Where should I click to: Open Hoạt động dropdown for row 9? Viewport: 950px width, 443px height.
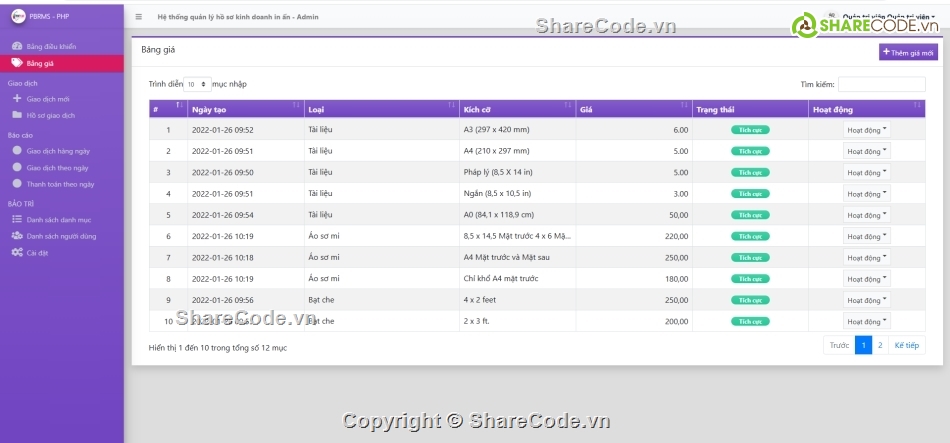(866, 300)
